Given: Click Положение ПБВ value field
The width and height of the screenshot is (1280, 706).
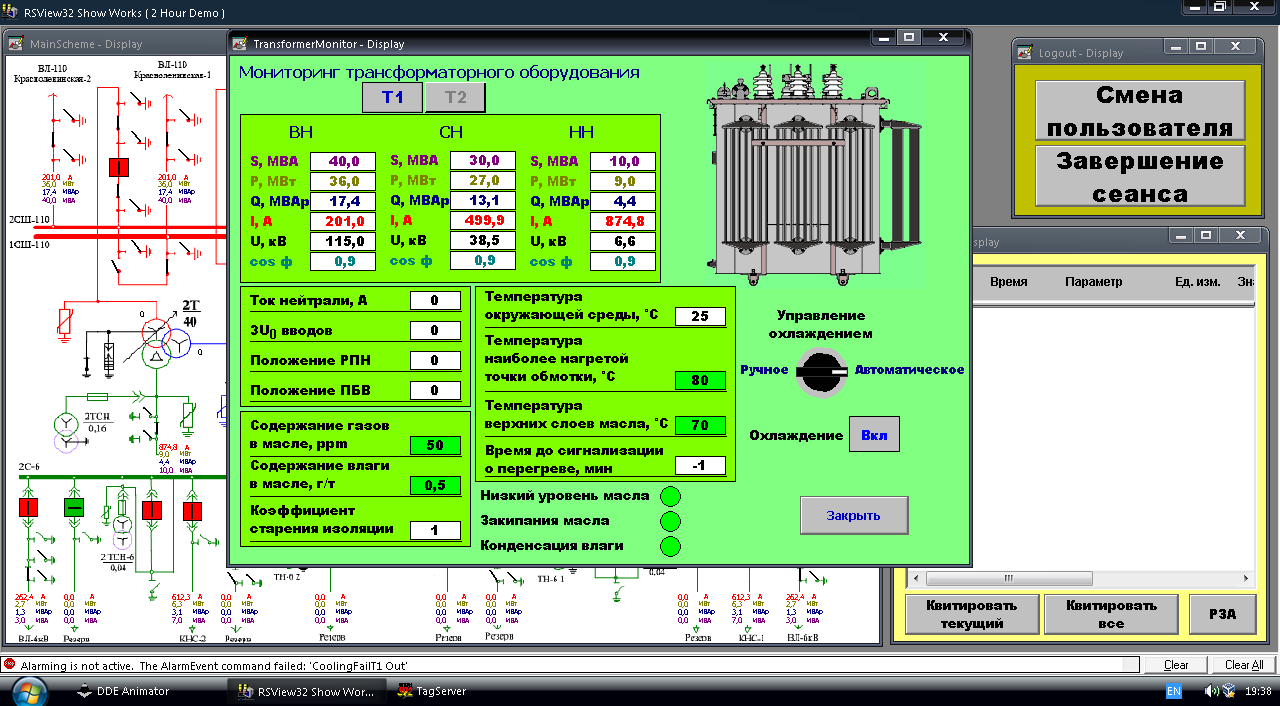Looking at the screenshot, I should click(x=435, y=390).
